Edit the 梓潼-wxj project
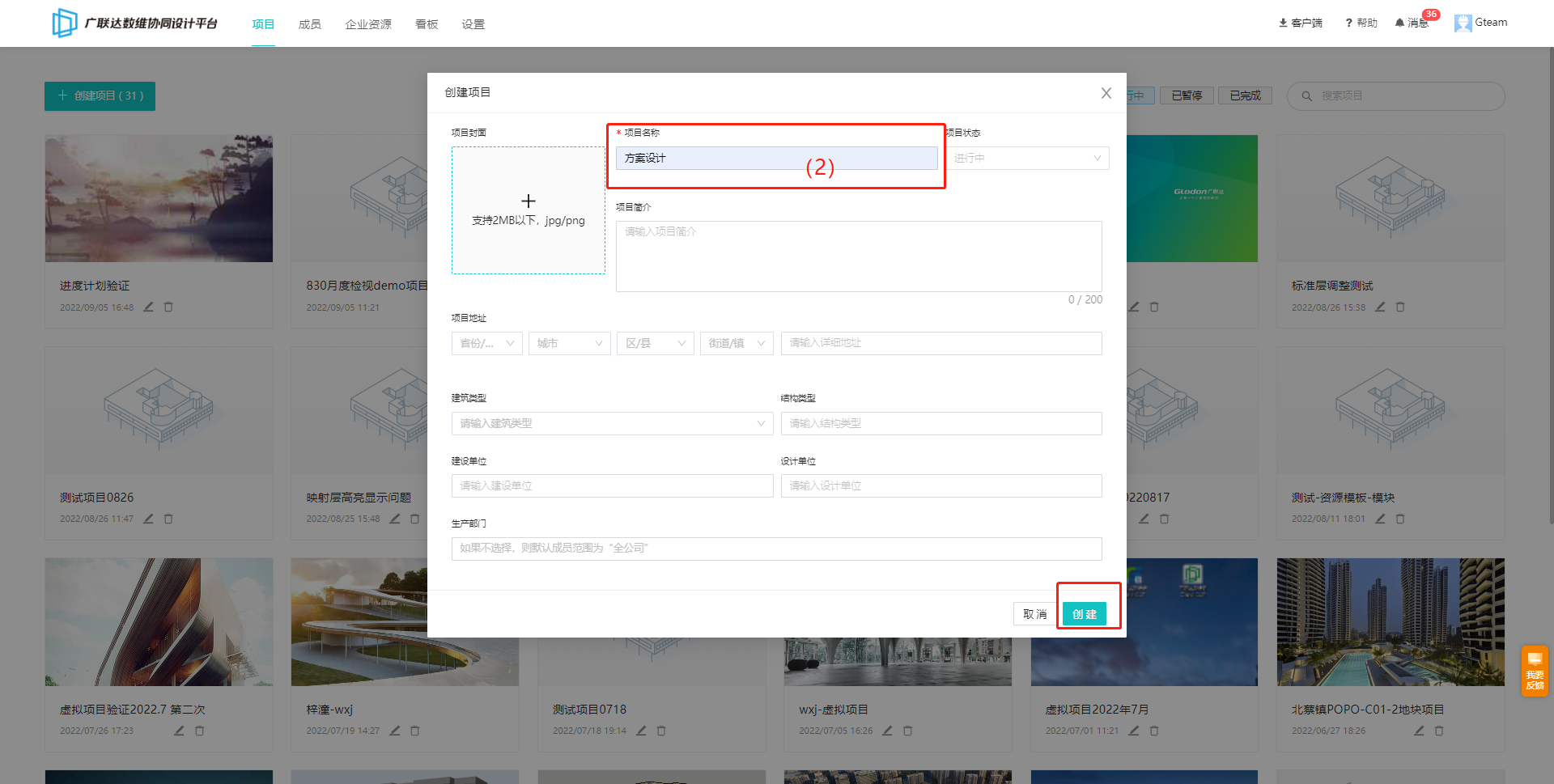Viewport: 1554px width, 784px height. 395,731
